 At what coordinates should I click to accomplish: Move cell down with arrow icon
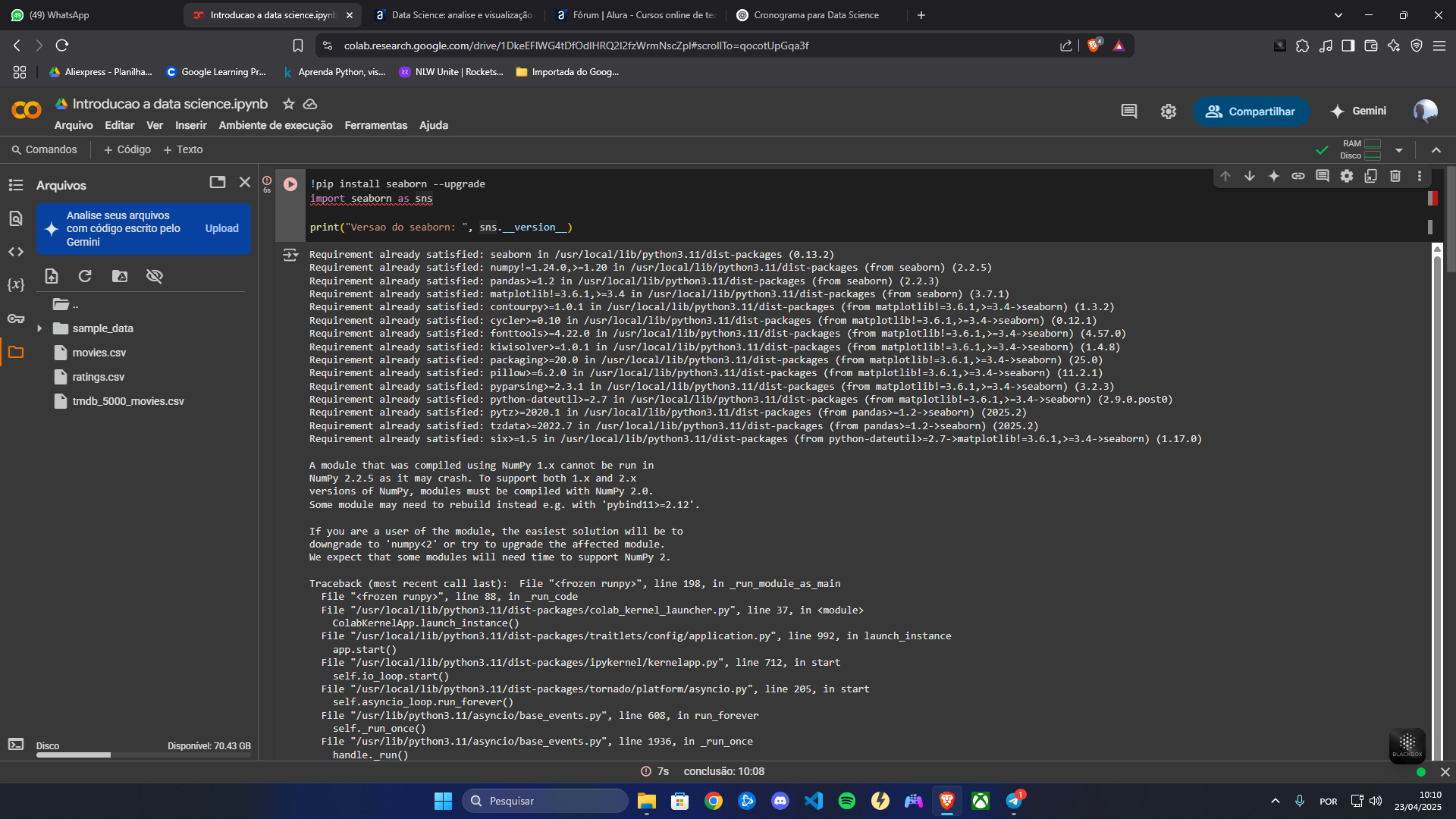coord(1250,176)
